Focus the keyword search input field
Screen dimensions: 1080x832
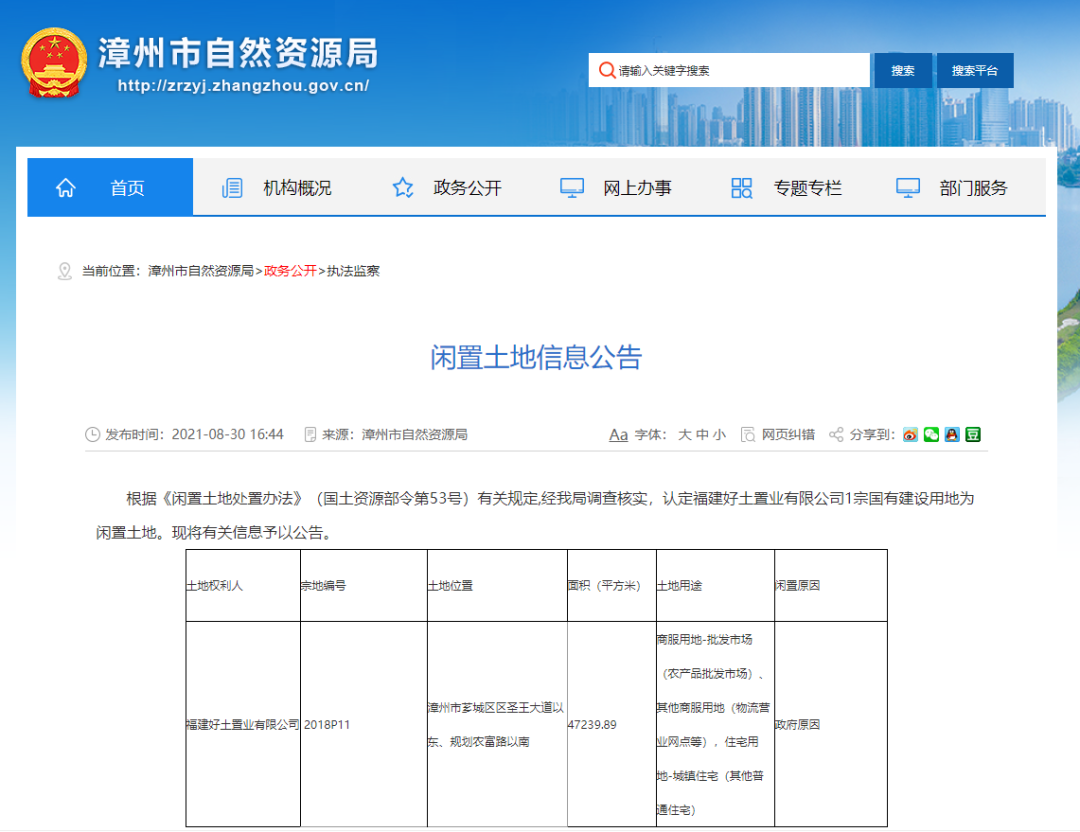(x=740, y=71)
